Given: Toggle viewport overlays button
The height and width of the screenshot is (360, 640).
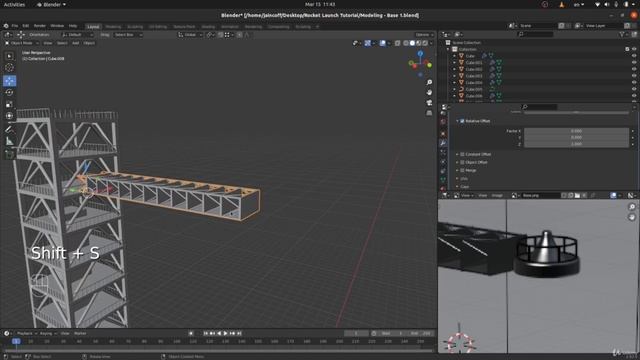Looking at the screenshot, I should coord(382,43).
